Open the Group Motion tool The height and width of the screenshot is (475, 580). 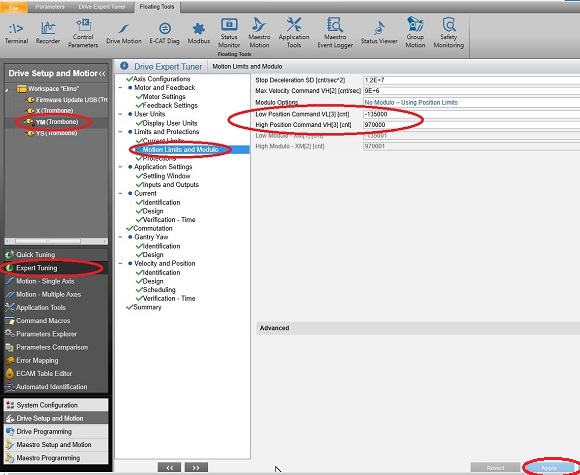tap(415, 33)
